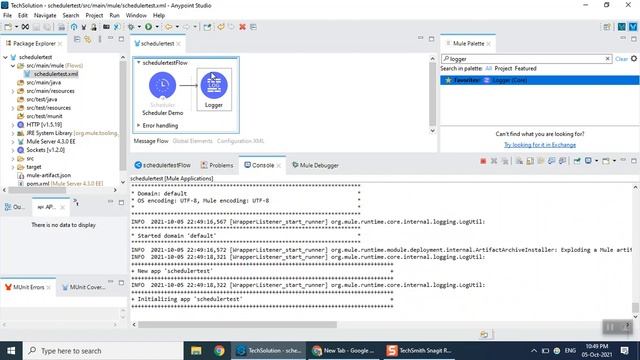Switch to the Problems tab
Image resolution: width=640 pixels, height=360 pixels.
point(217,165)
